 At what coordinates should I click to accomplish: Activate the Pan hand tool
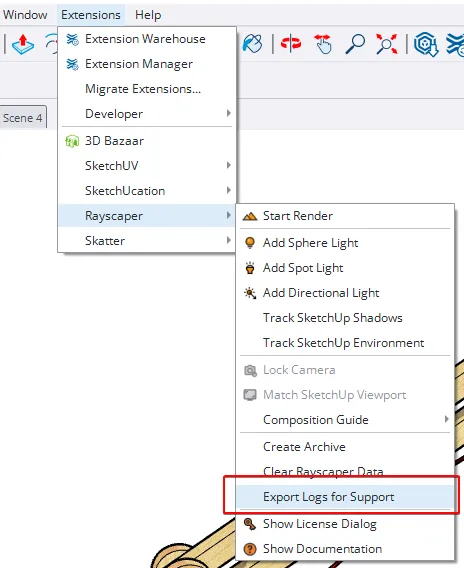[x=323, y=44]
